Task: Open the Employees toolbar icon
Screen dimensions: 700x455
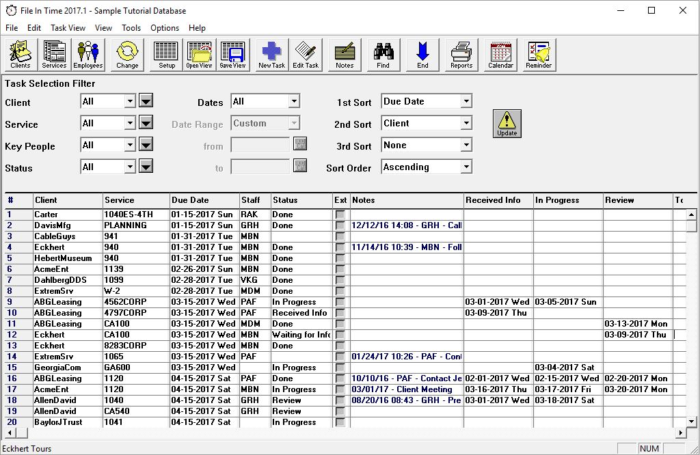Action: tap(88, 54)
